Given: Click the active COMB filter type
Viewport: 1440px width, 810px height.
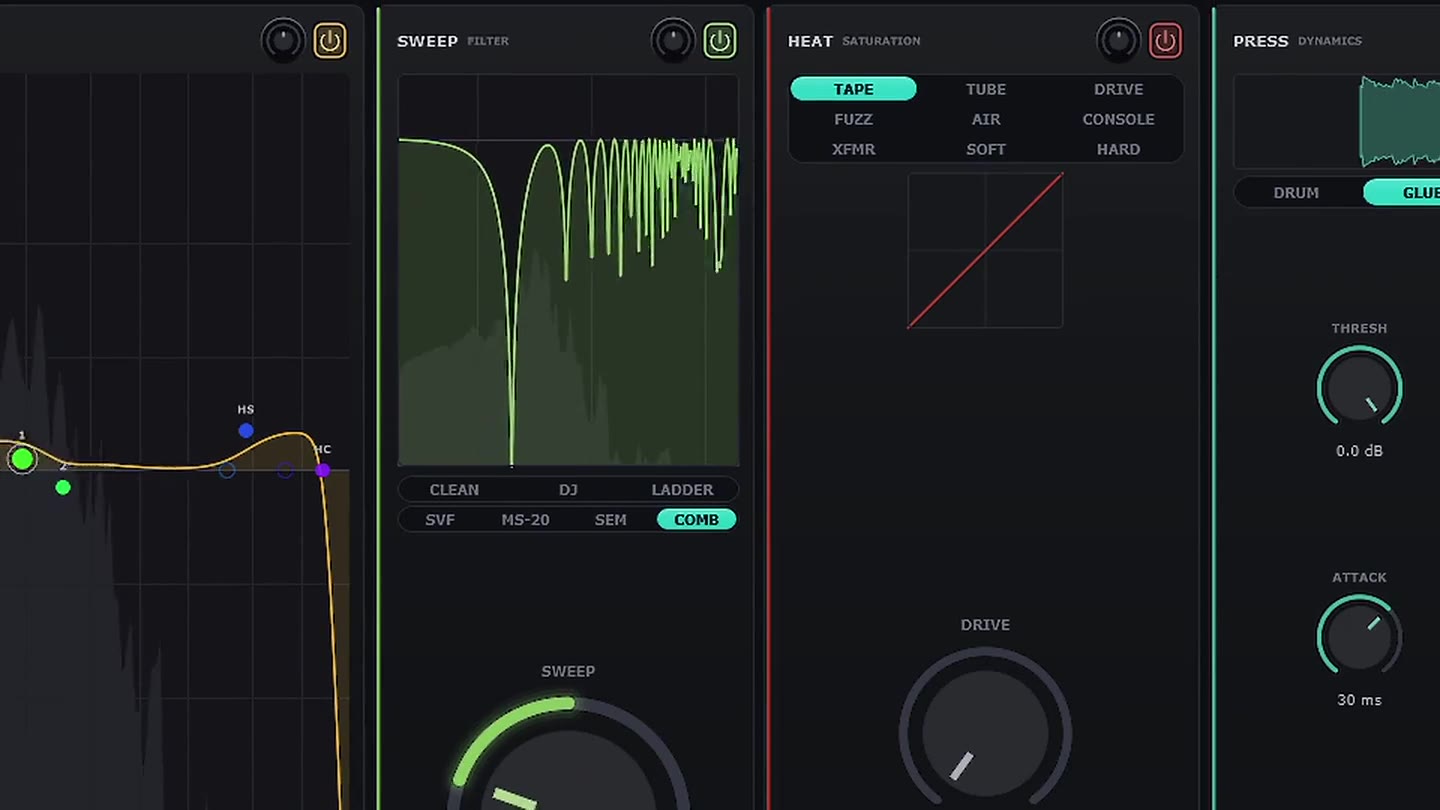Looking at the screenshot, I should coord(696,519).
